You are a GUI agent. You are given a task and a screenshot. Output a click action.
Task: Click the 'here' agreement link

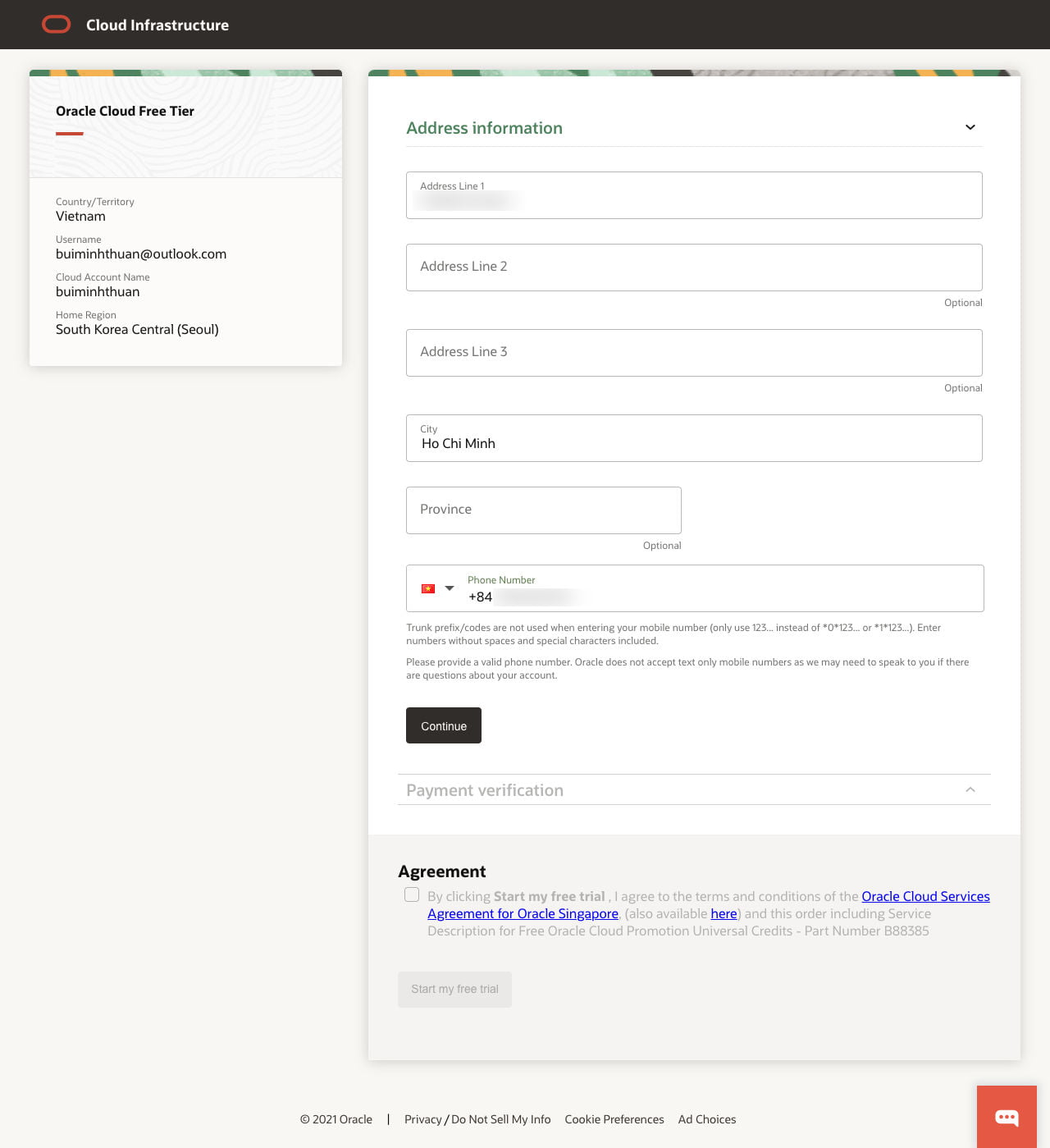point(724,913)
